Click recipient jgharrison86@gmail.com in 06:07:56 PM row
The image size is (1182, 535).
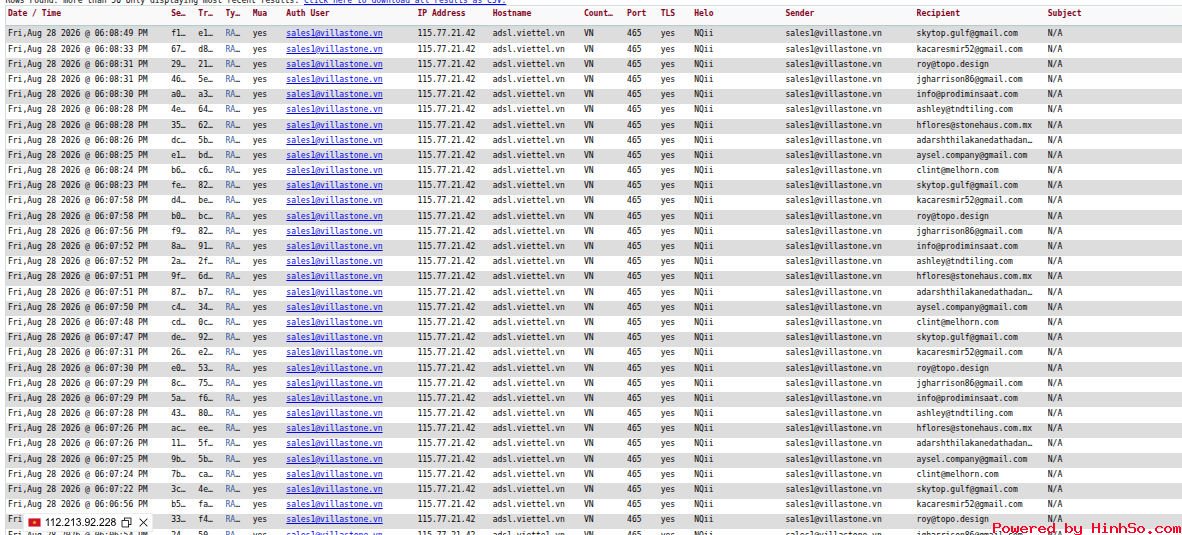tap(969, 231)
